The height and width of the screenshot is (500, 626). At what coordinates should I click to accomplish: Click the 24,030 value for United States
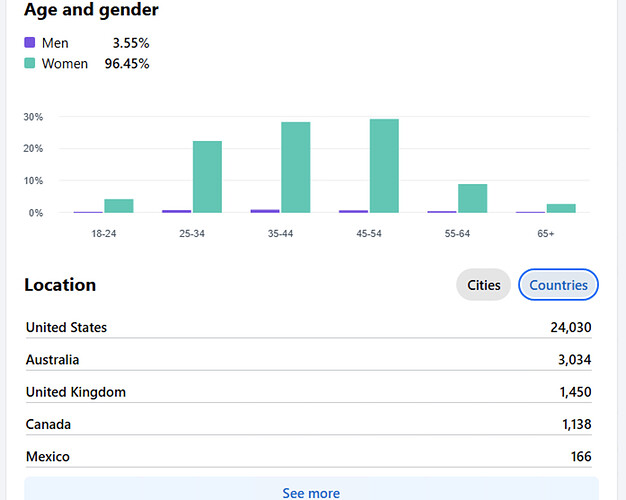click(x=571, y=327)
